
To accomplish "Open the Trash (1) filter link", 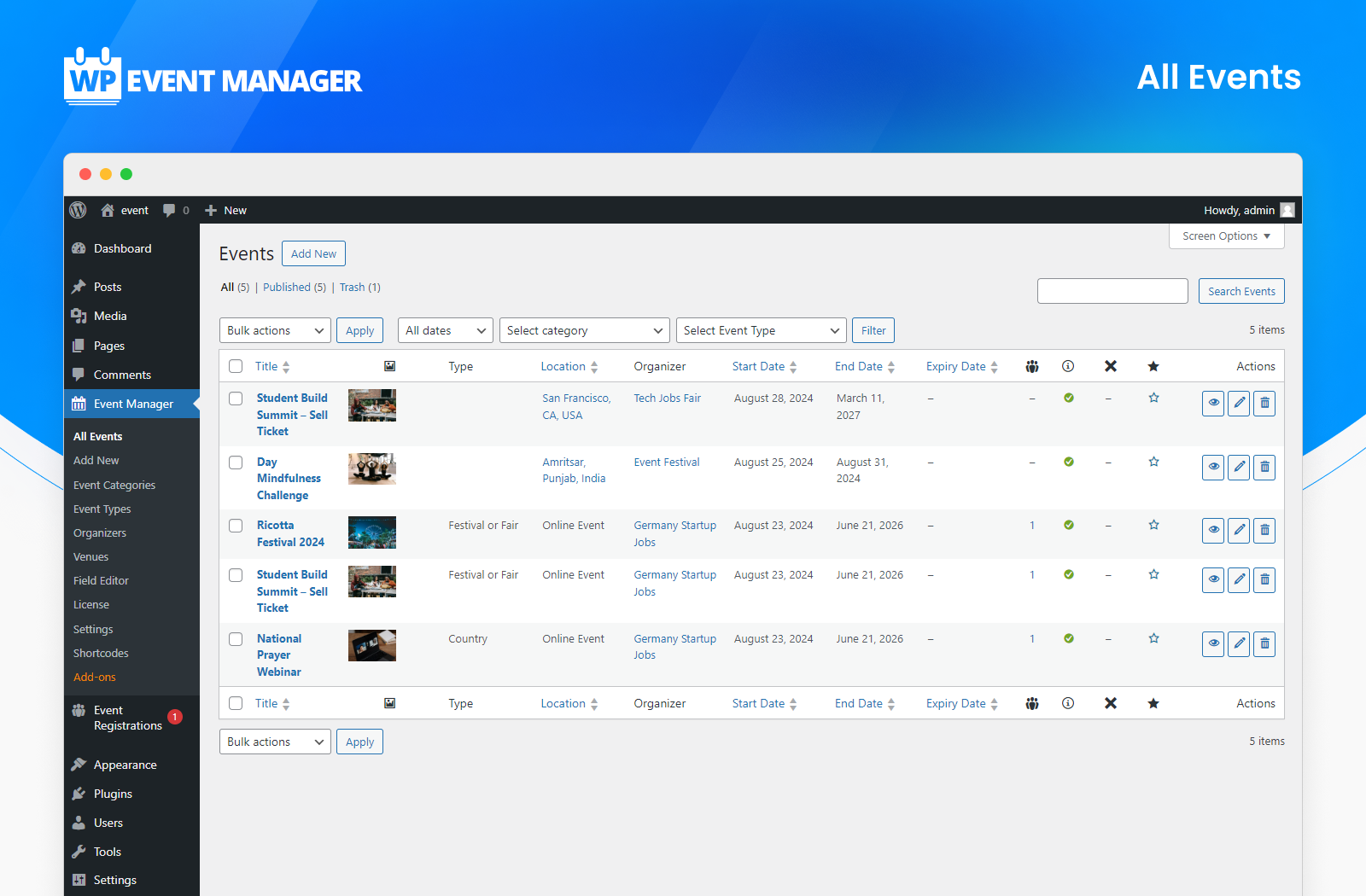I will [x=360, y=287].
